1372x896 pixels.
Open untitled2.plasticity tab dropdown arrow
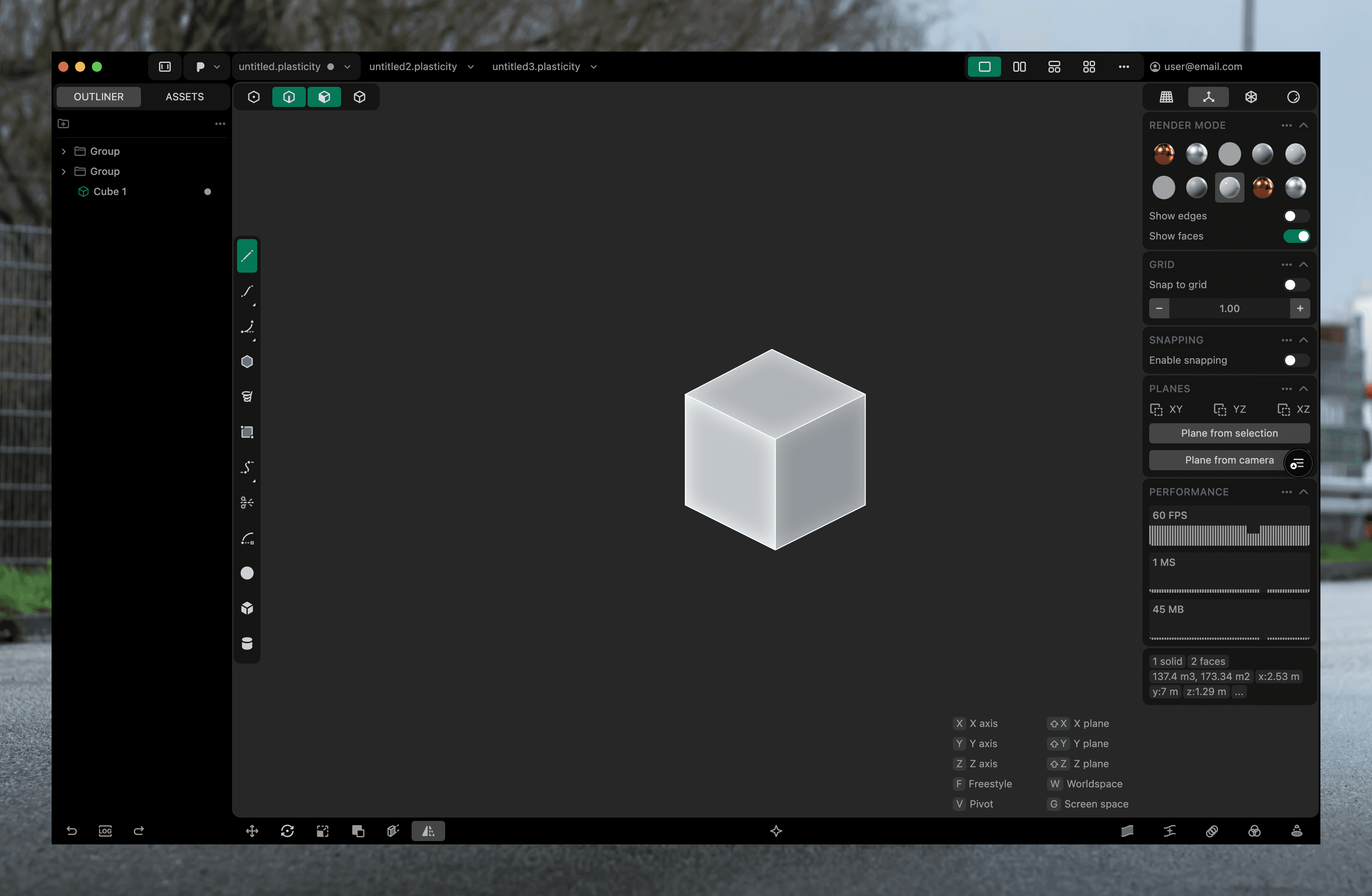pos(470,67)
